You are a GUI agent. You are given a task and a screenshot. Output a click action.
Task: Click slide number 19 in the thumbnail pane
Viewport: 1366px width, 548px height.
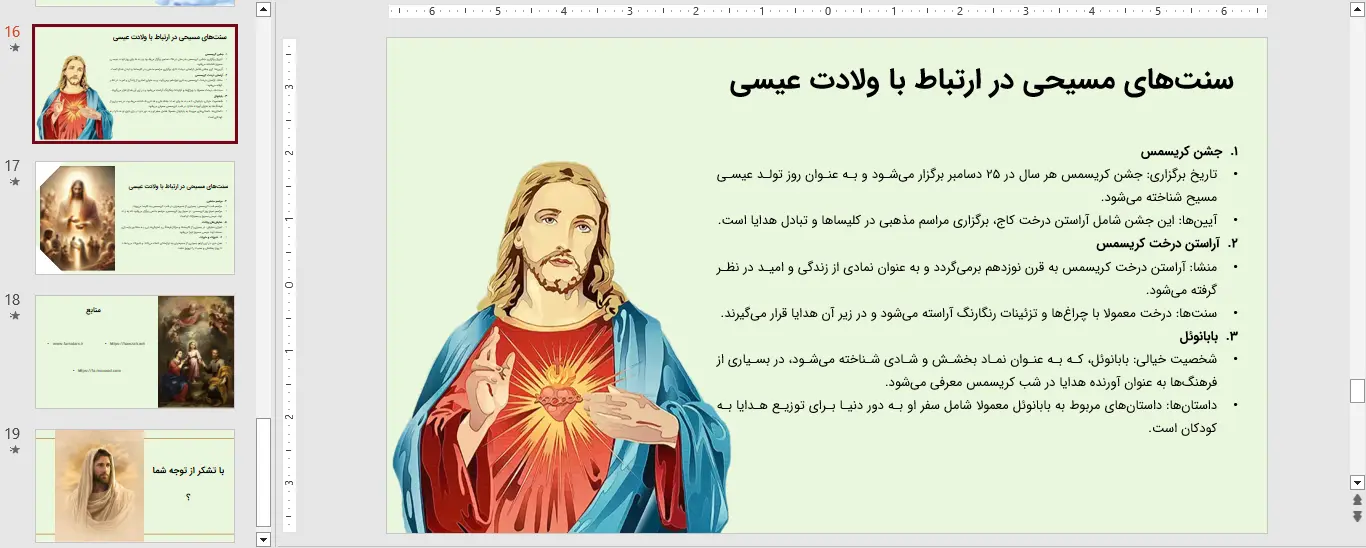(x=12, y=434)
